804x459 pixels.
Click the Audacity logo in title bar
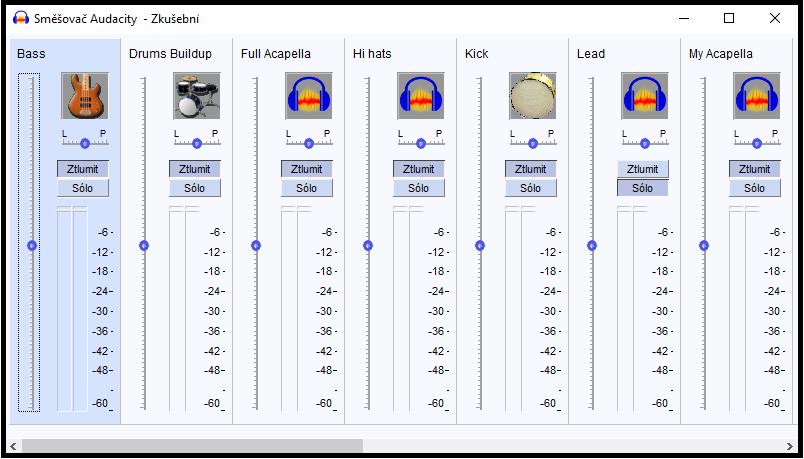21,18
